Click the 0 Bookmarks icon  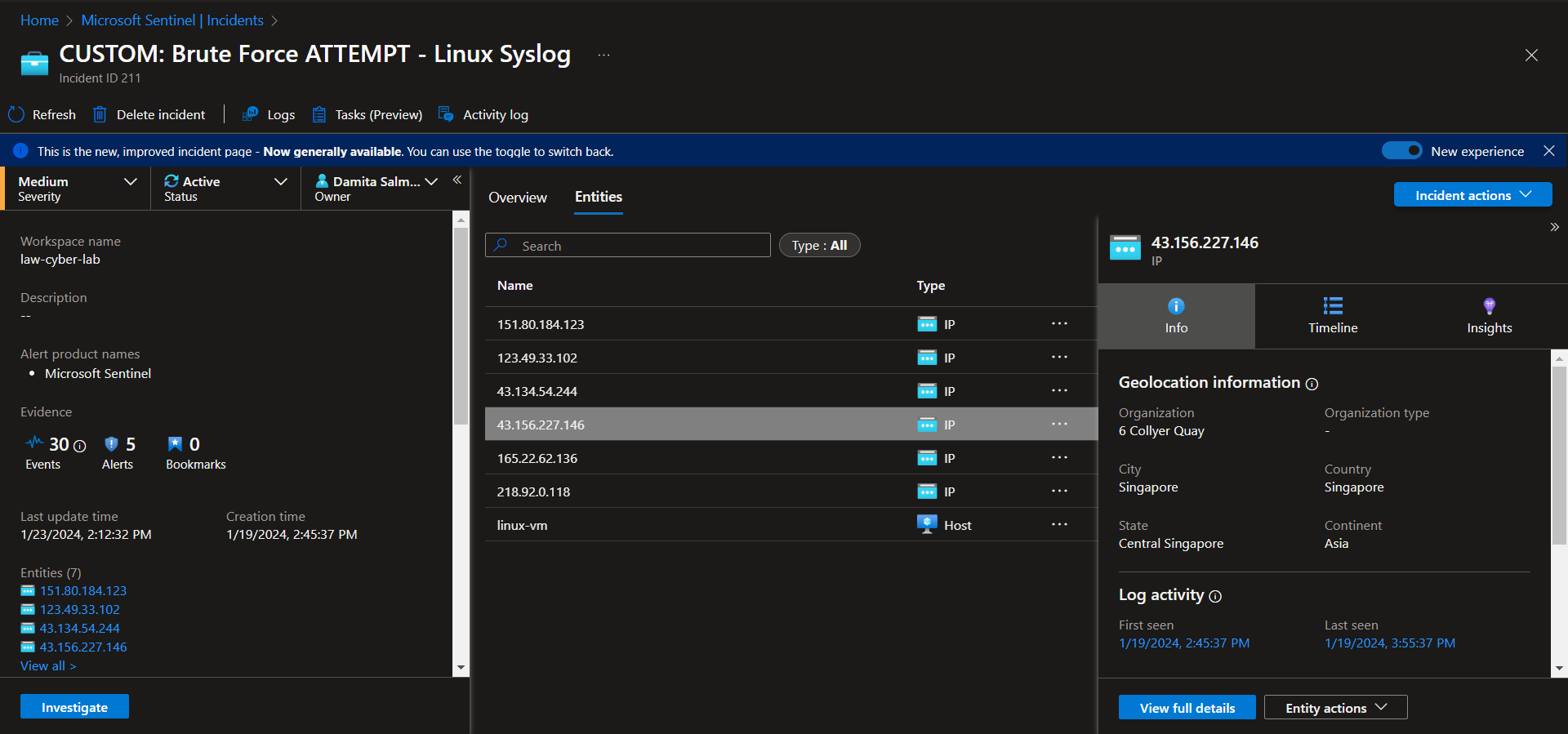(x=175, y=443)
